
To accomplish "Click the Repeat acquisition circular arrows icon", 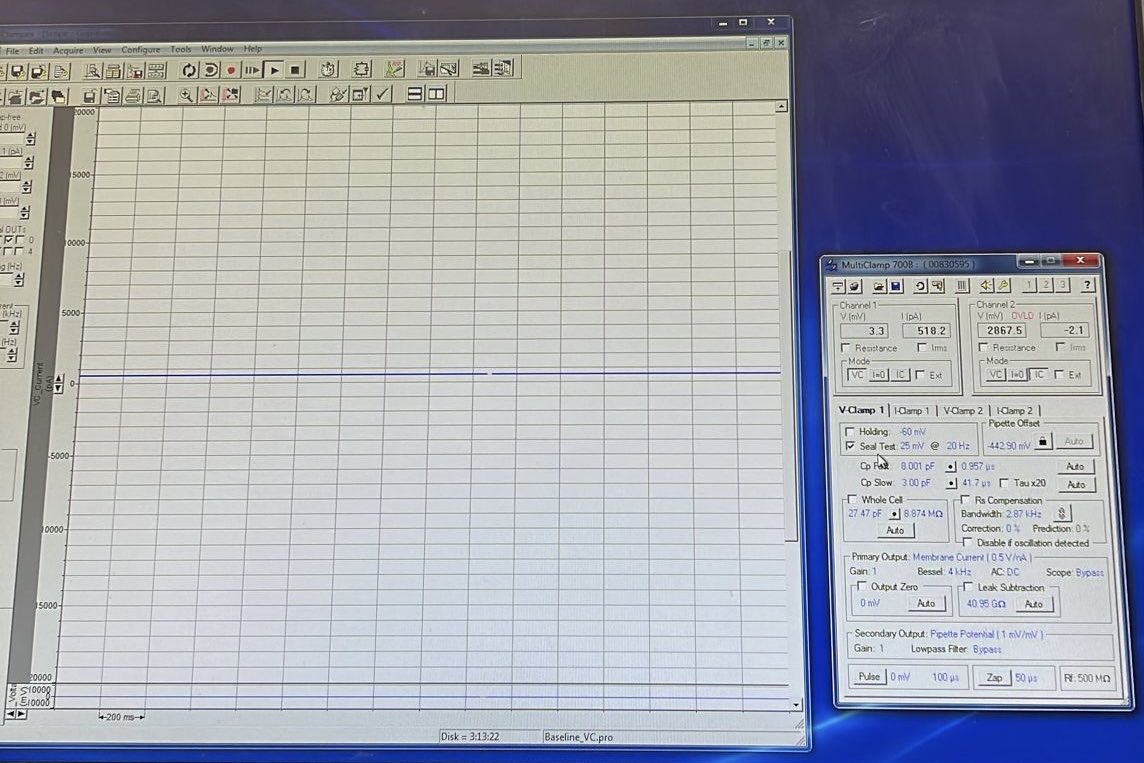I will pyautogui.click(x=188, y=70).
